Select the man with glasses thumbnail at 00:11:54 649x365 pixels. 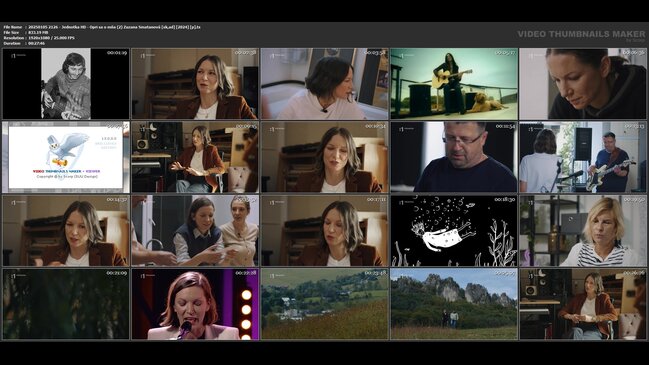click(x=454, y=157)
